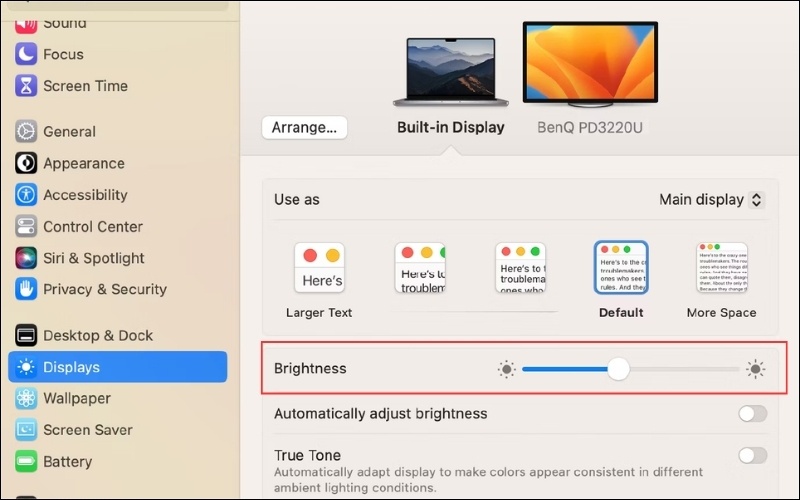Select Displays in the sidebar
Screen dimensions: 800x500
[x=117, y=367]
